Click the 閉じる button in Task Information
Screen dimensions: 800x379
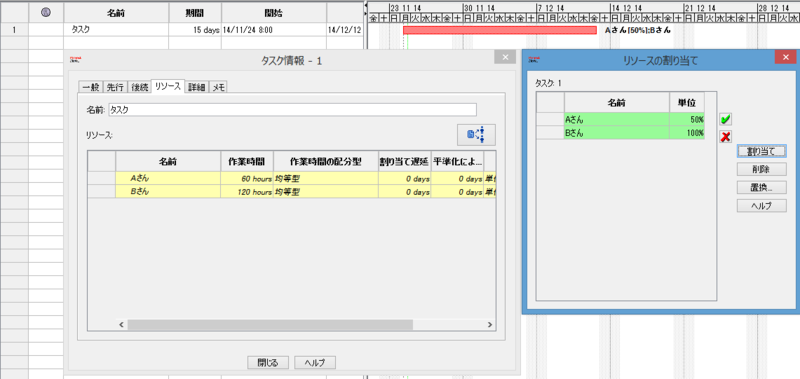[268, 363]
